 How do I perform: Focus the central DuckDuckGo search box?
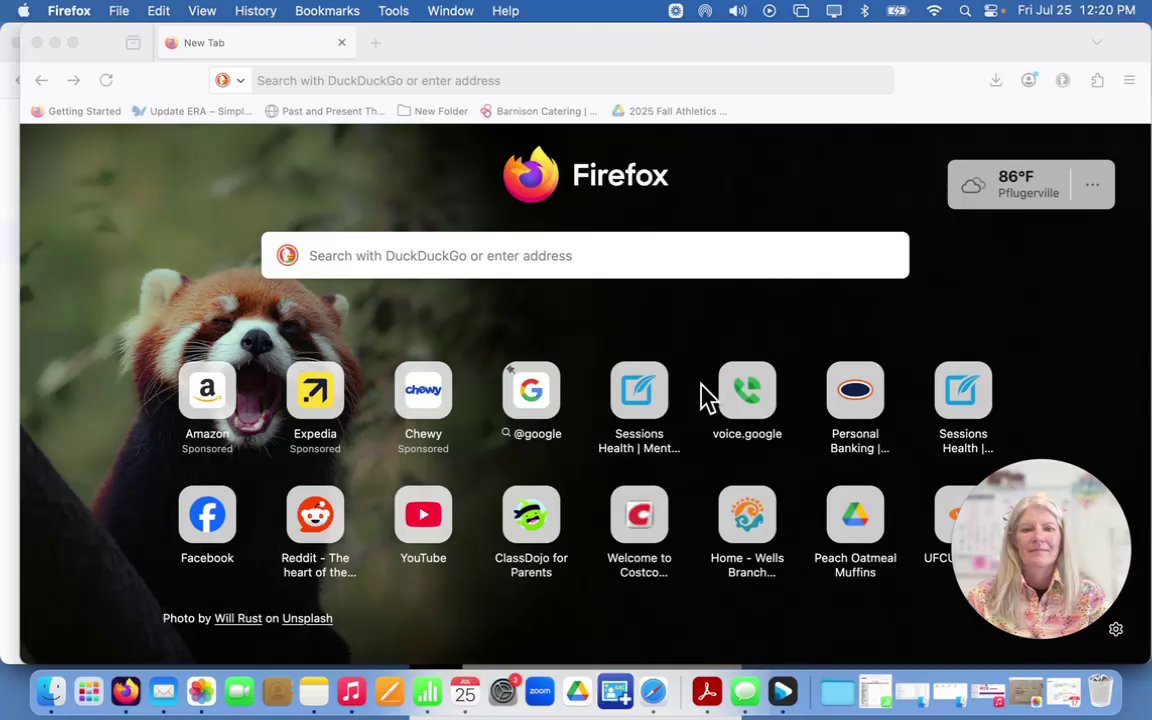point(586,255)
